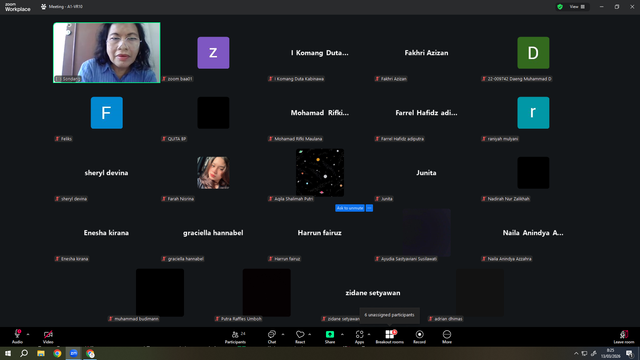The width and height of the screenshot is (640, 360).
Task: Open the Apps menu
Action: [x=359, y=337]
